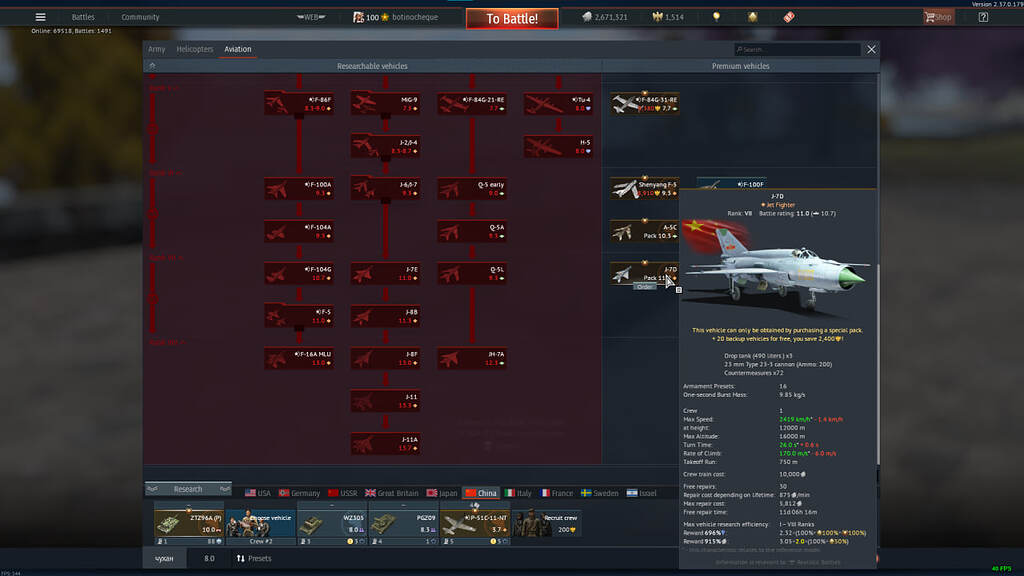Click the vehicle search field
The height and width of the screenshot is (576, 1024).
click(797, 49)
